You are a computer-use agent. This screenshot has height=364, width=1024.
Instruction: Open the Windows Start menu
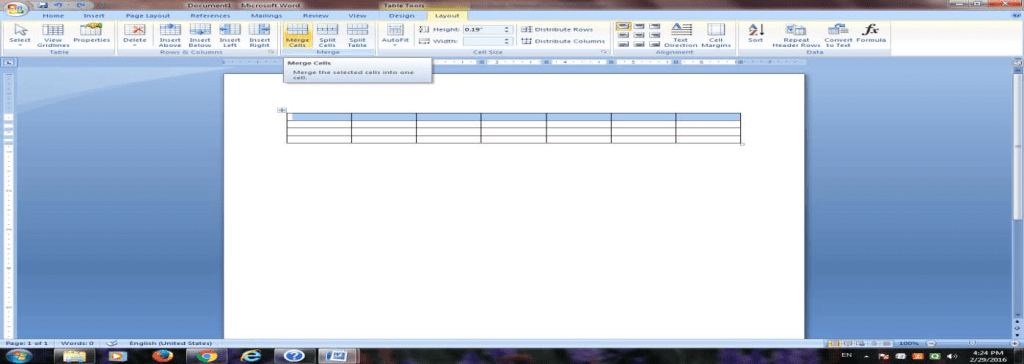19,356
